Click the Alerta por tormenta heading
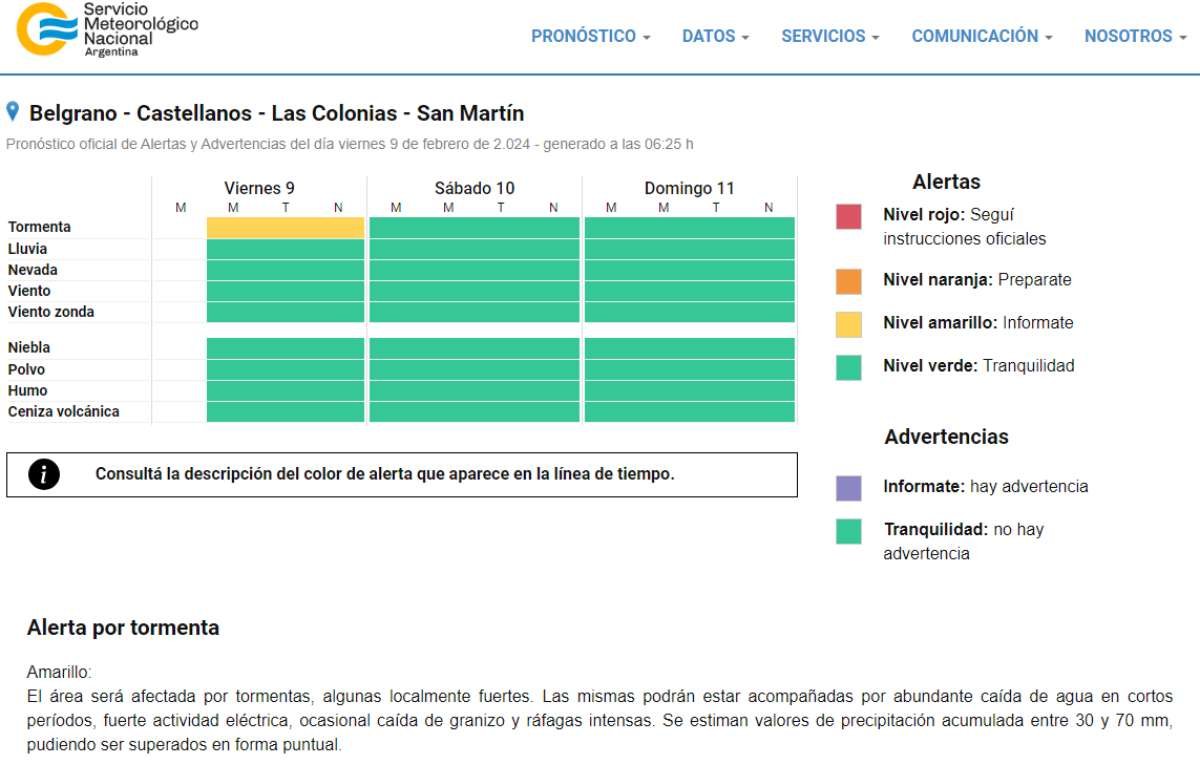The width and height of the screenshot is (1200, 765). click(x=123, y=628)
